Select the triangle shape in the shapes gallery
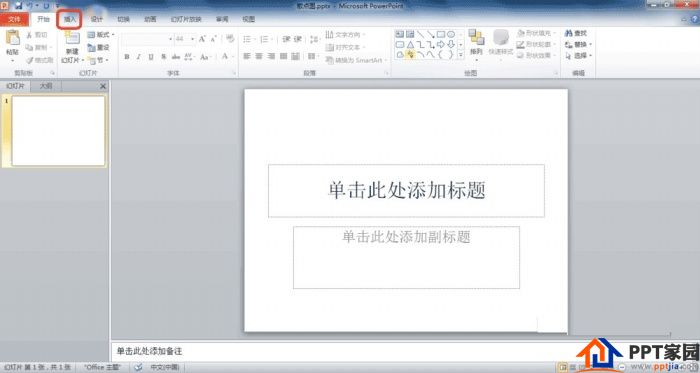Screen dimensions: 700x373 tap(410, 44)
